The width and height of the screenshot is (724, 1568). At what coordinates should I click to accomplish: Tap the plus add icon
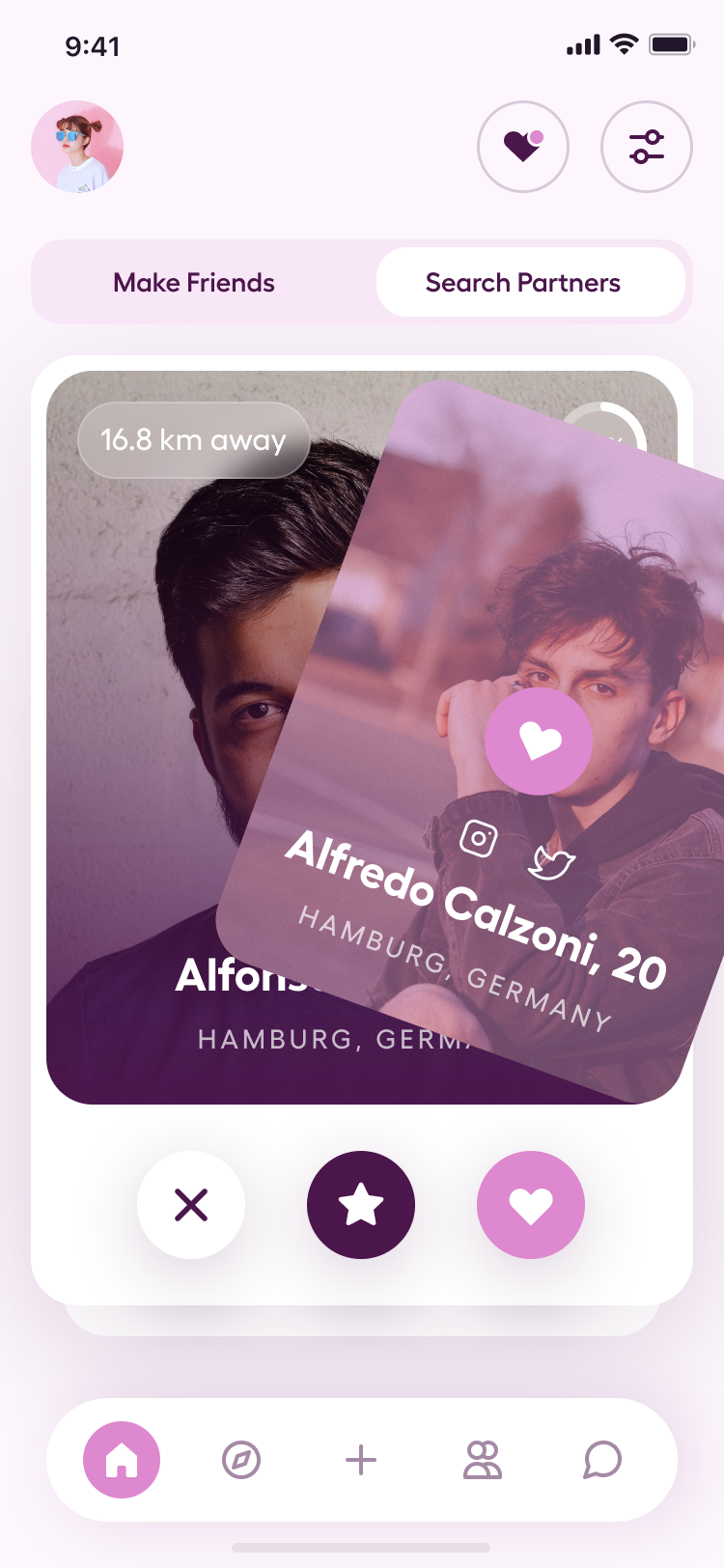coord(361,1460)
